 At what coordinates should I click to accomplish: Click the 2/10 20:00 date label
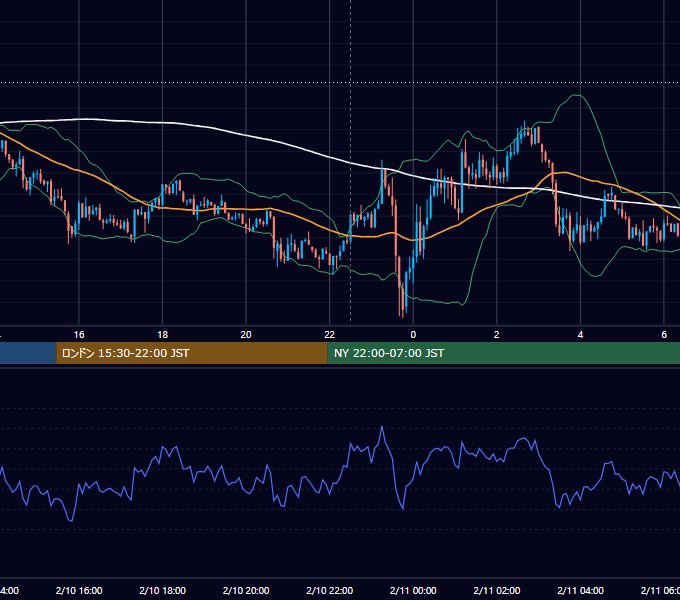tap(246, 590)
